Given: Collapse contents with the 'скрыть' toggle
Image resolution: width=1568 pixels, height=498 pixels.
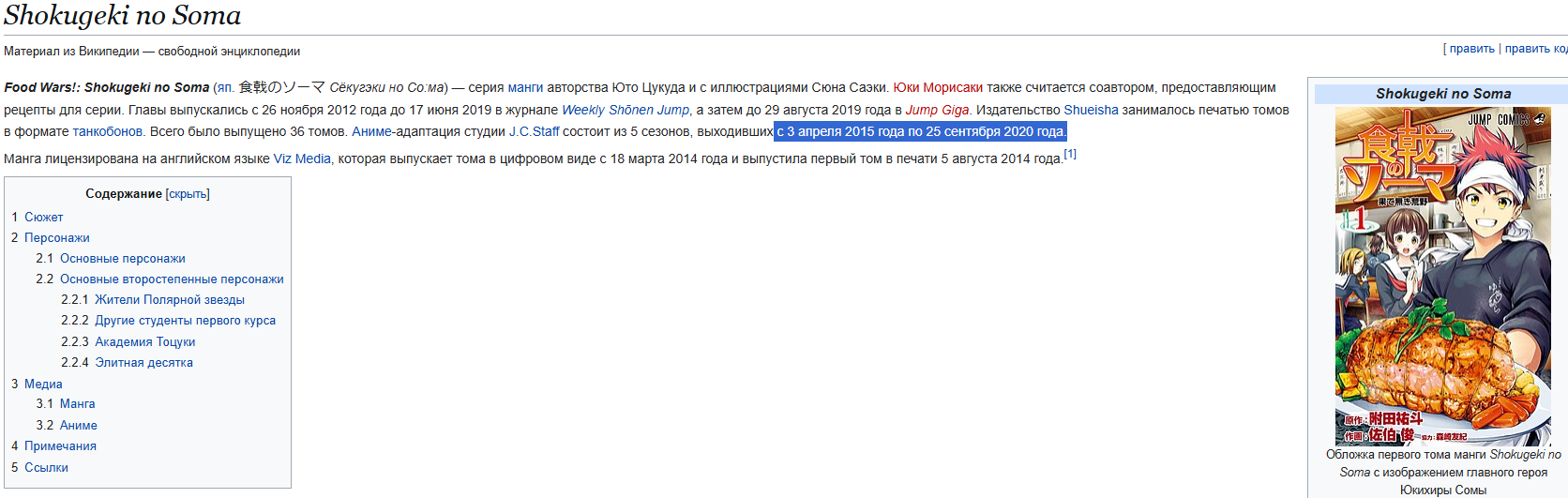Looking at the screenshot, I should (188, 194).
